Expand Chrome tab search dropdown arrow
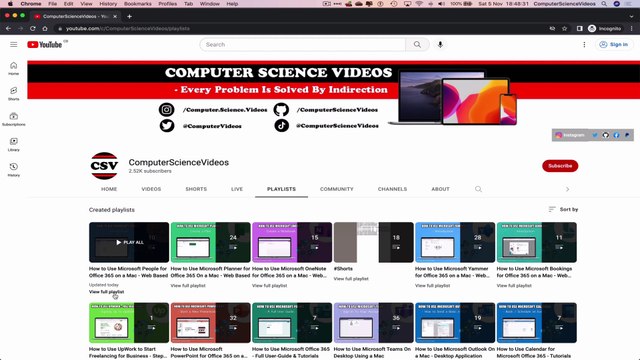Screen dimensions: 640x360 [x=631, y=16]
